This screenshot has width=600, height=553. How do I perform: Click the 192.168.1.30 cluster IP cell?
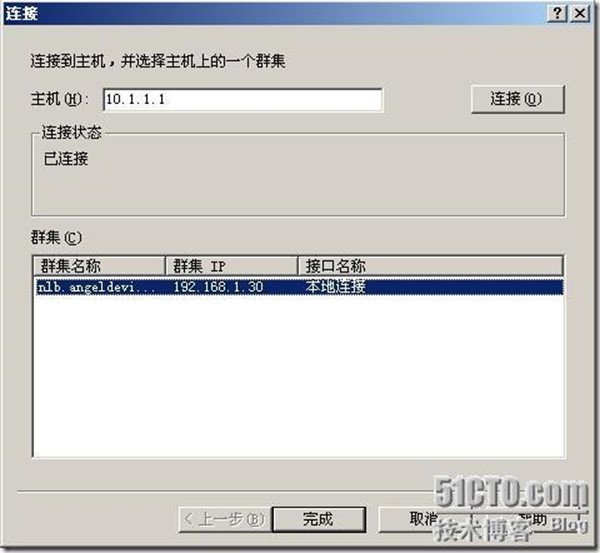(x=218, y=287)
